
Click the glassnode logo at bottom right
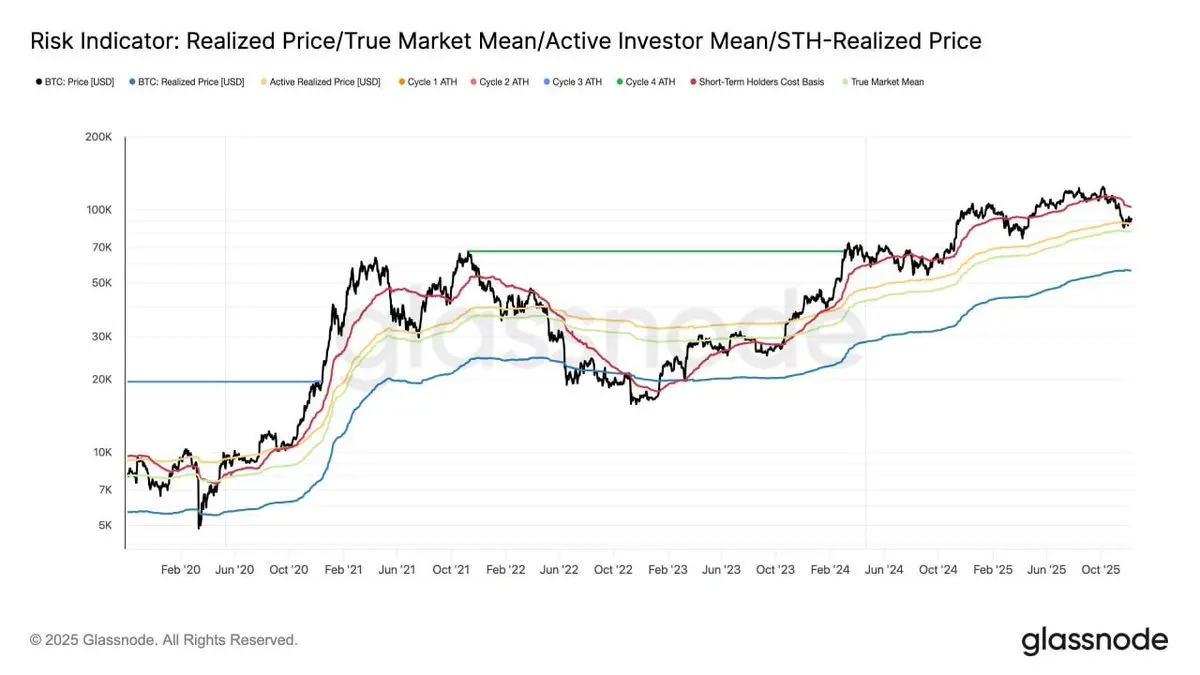[1094, 640]
